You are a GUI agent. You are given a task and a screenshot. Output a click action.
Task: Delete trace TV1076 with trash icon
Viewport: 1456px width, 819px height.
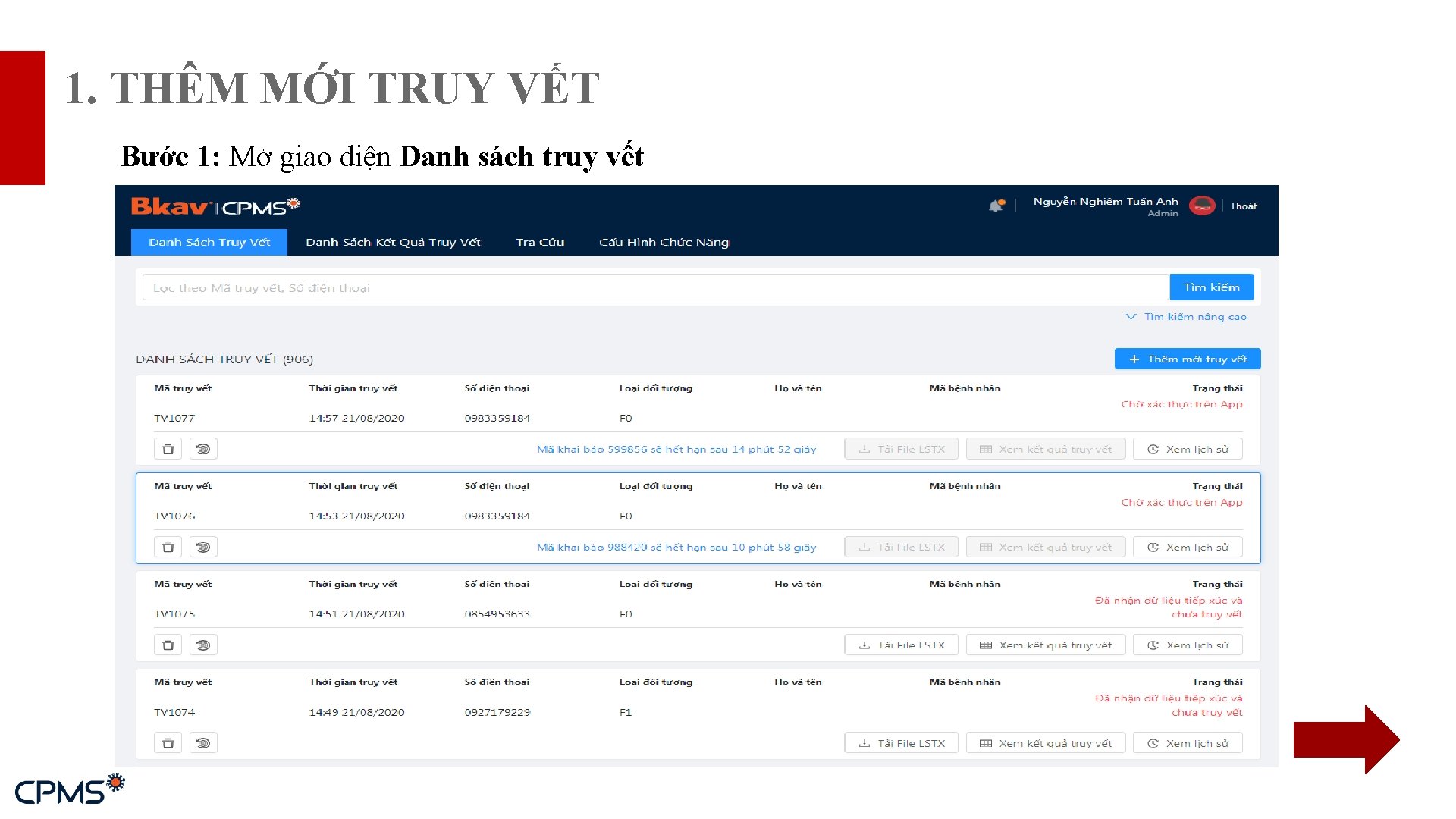click(x=168, y=547)
